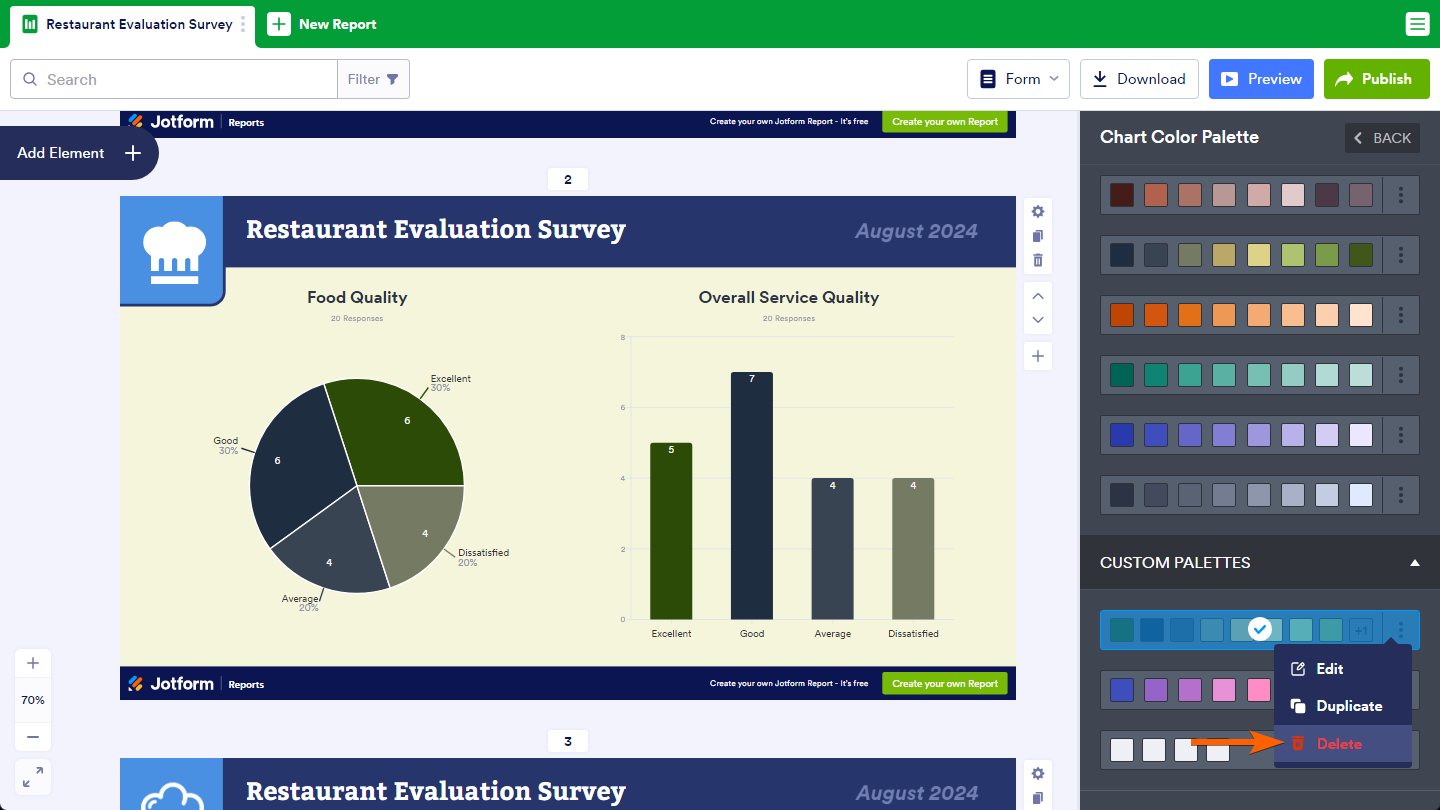Click the page 2 trash icon
The height and width of the screenshot is (810, 1440).
click(x=1038, y=260)
